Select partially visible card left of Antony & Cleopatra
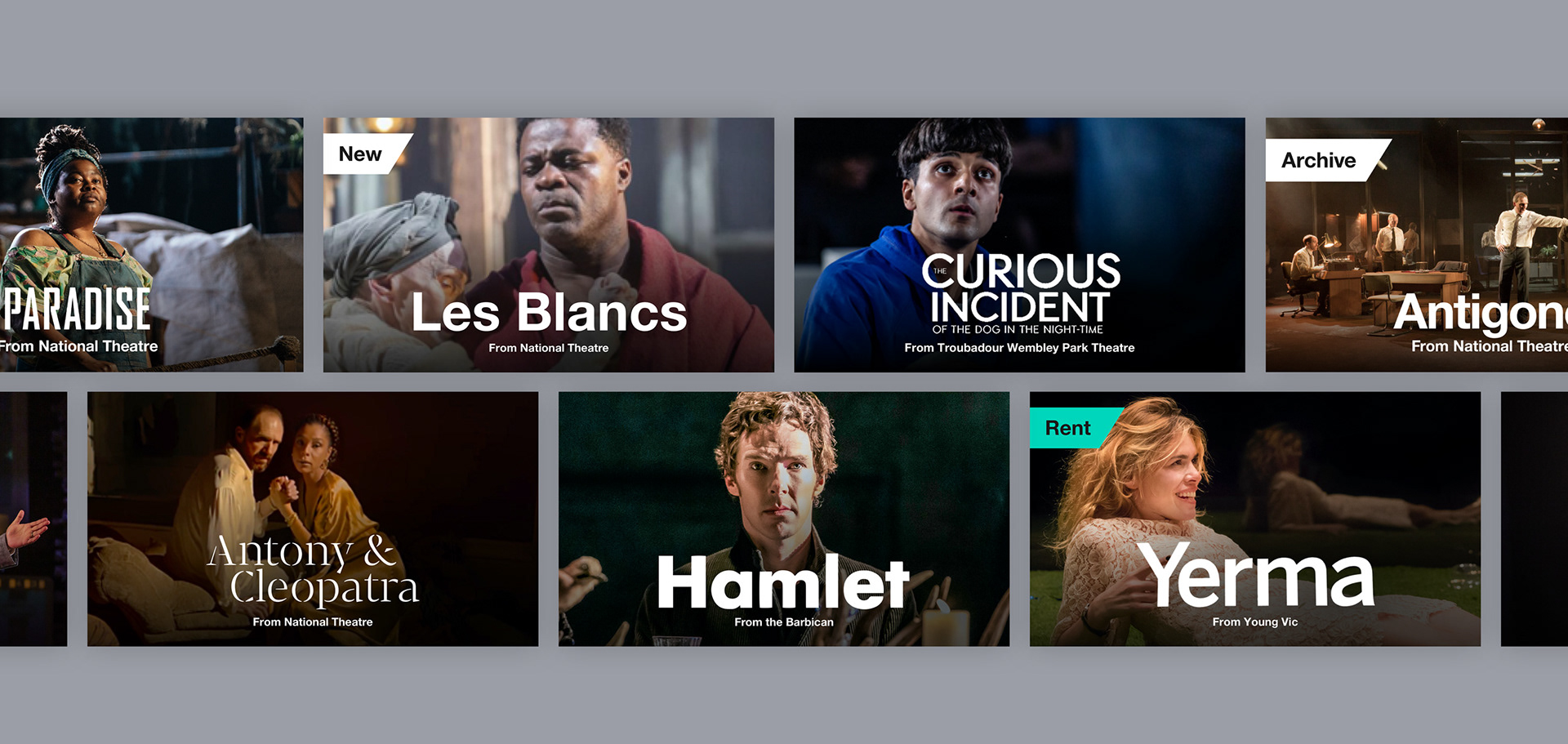The height and width of the screenshot is (744, 1568). [33, 519]
